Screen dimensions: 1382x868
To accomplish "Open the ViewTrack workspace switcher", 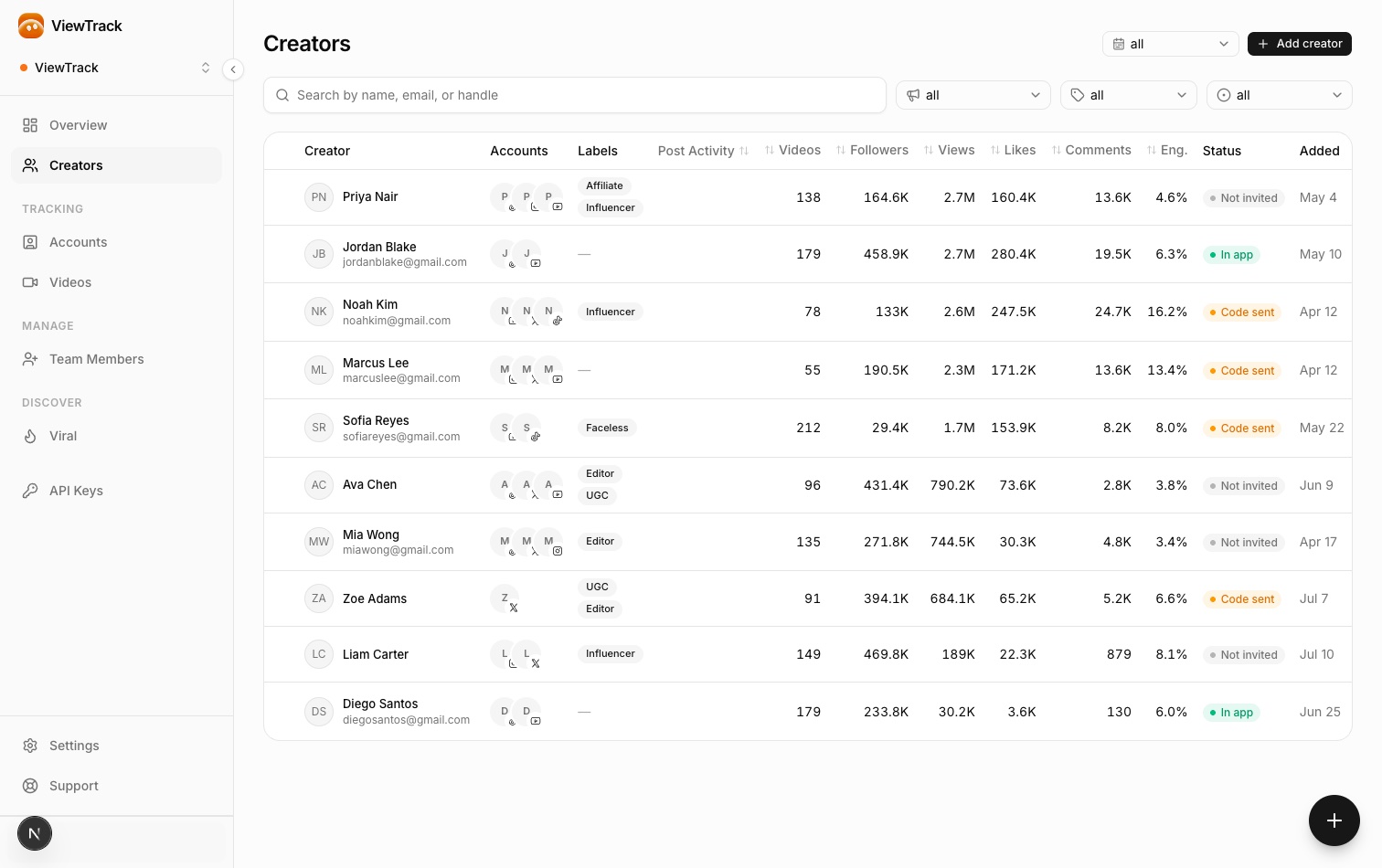I will point(116,68).
